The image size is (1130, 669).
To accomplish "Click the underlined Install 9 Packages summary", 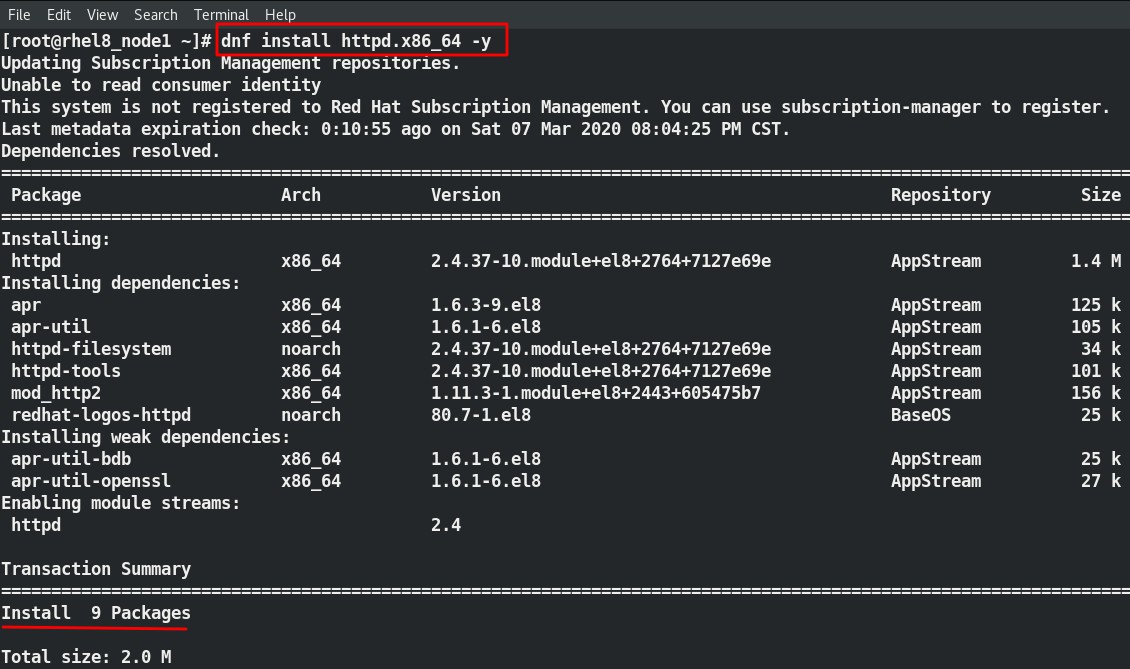I will click(x=96, y=612).
